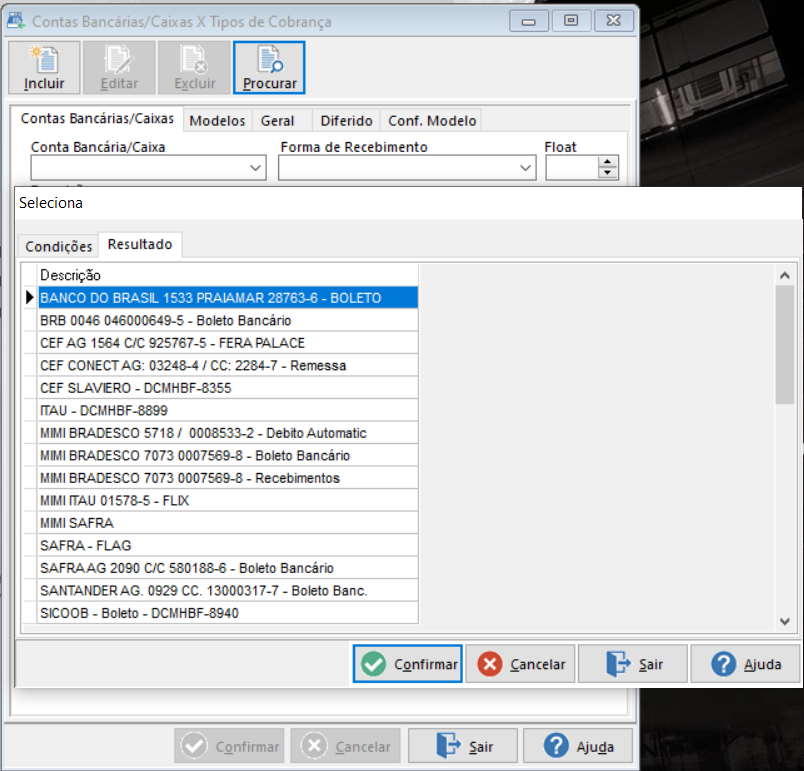Select row BRB 0046 046000649-5 Boleto Bancário

tap(228, 320)
